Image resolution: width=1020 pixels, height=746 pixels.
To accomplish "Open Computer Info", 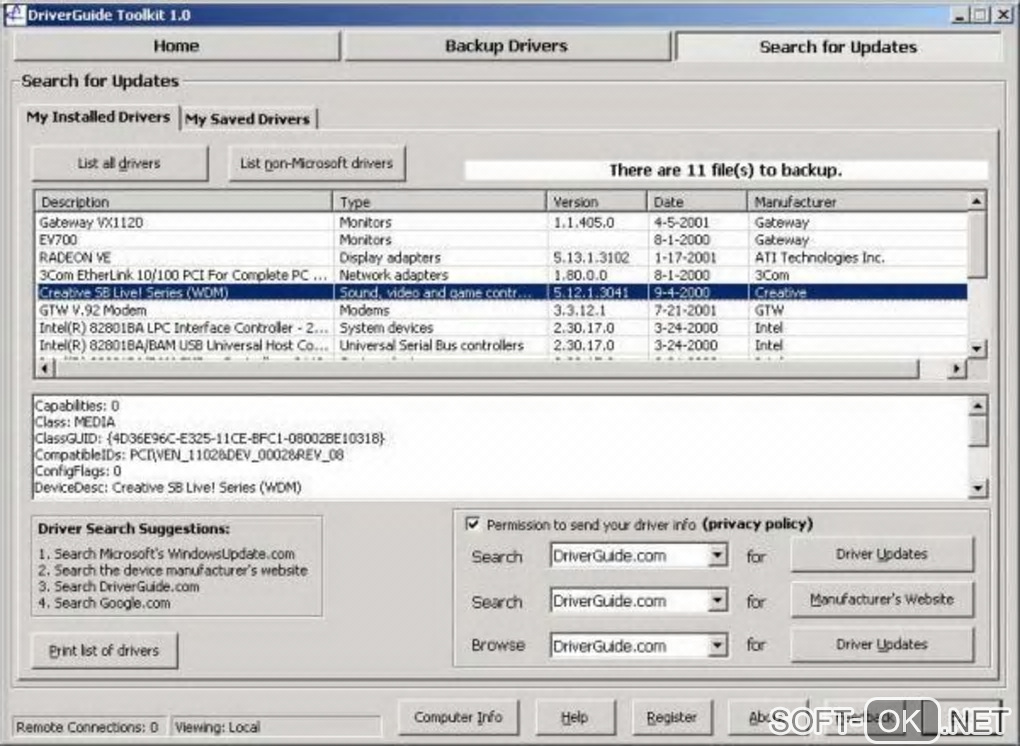I will [x=458, y=717].
